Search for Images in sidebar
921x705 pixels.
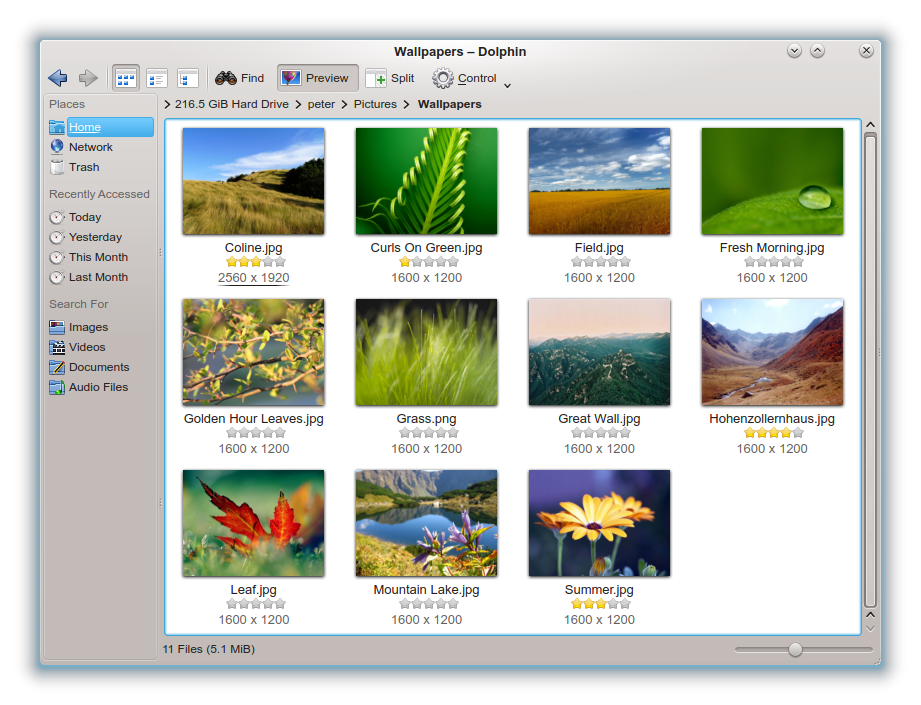[x=88, y=327]
